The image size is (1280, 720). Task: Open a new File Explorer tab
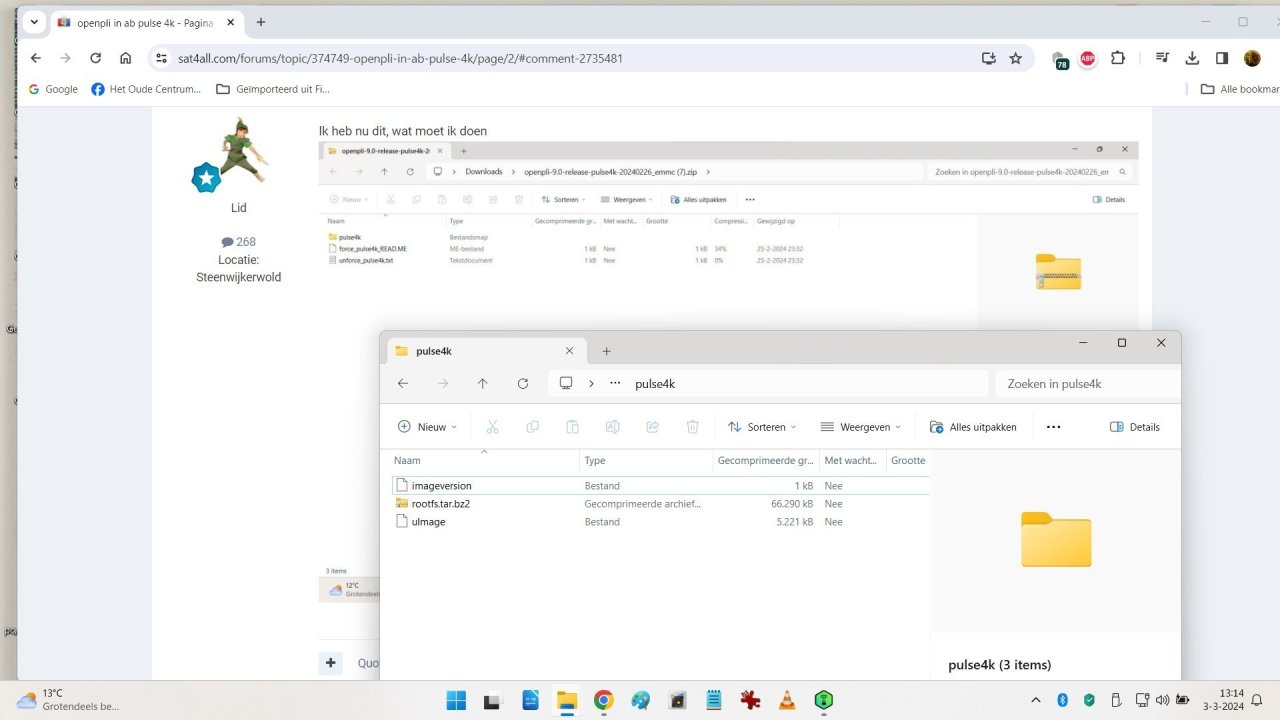tap(606, 351)
